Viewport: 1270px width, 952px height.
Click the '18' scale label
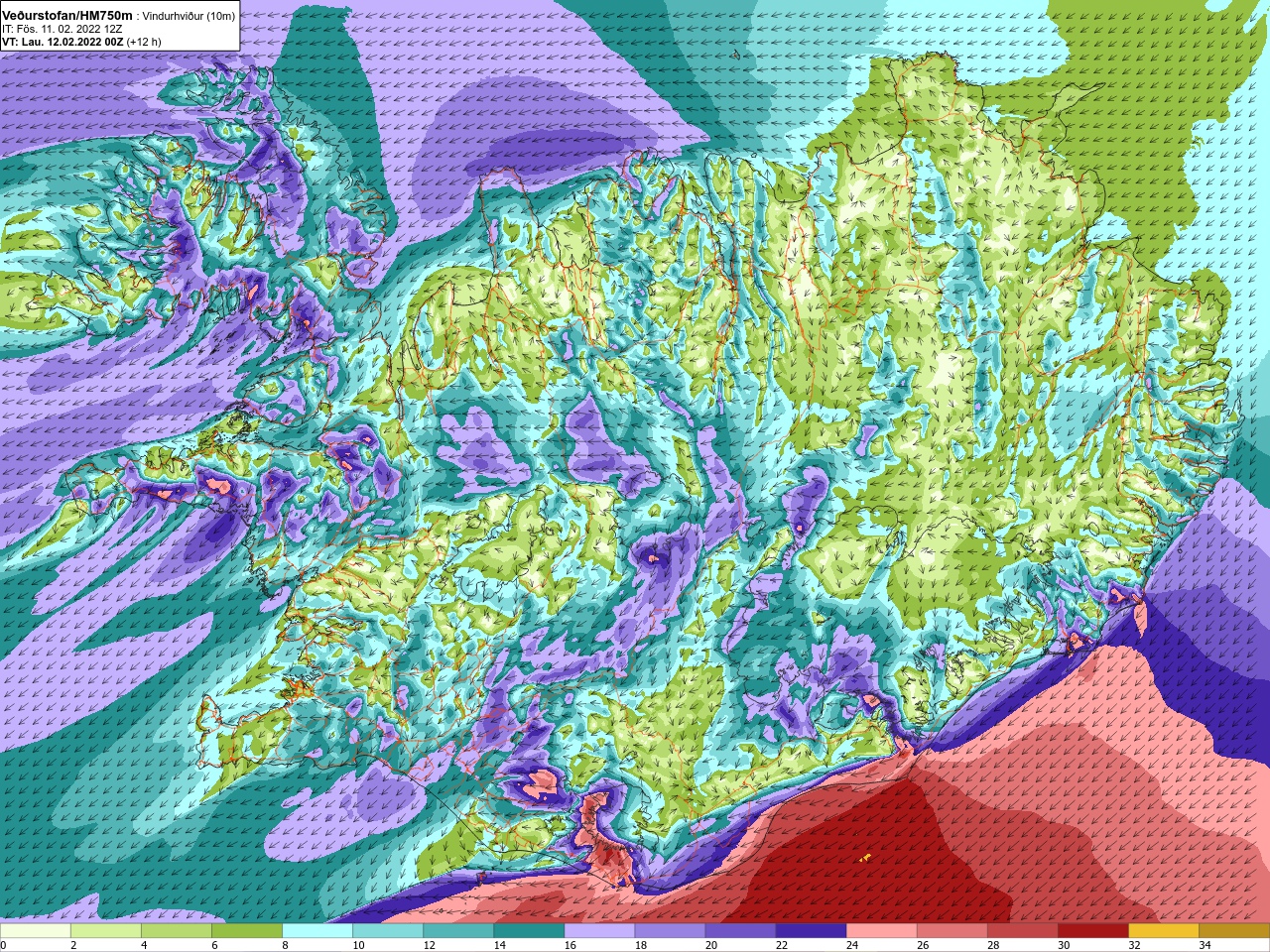click(x=640, y=945)
